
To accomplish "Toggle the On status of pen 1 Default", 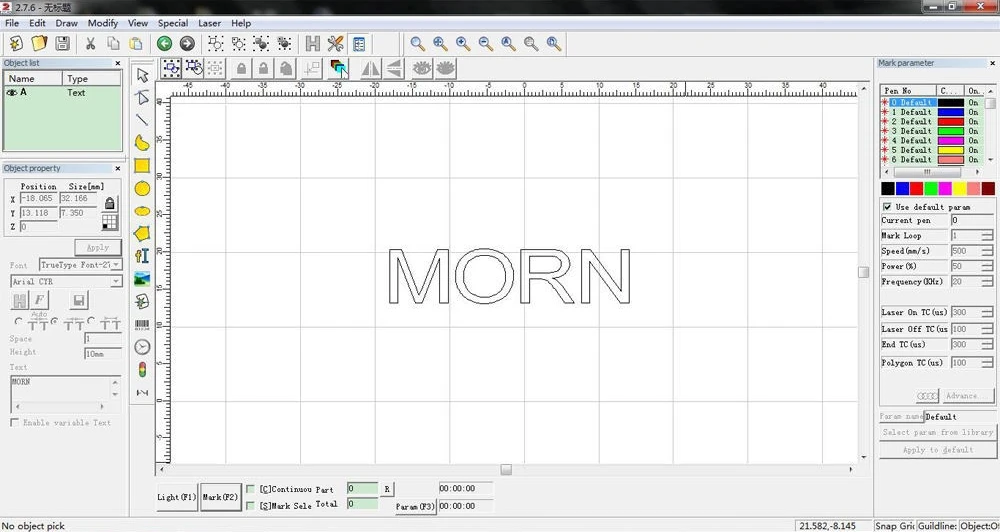I will point(973,112).
